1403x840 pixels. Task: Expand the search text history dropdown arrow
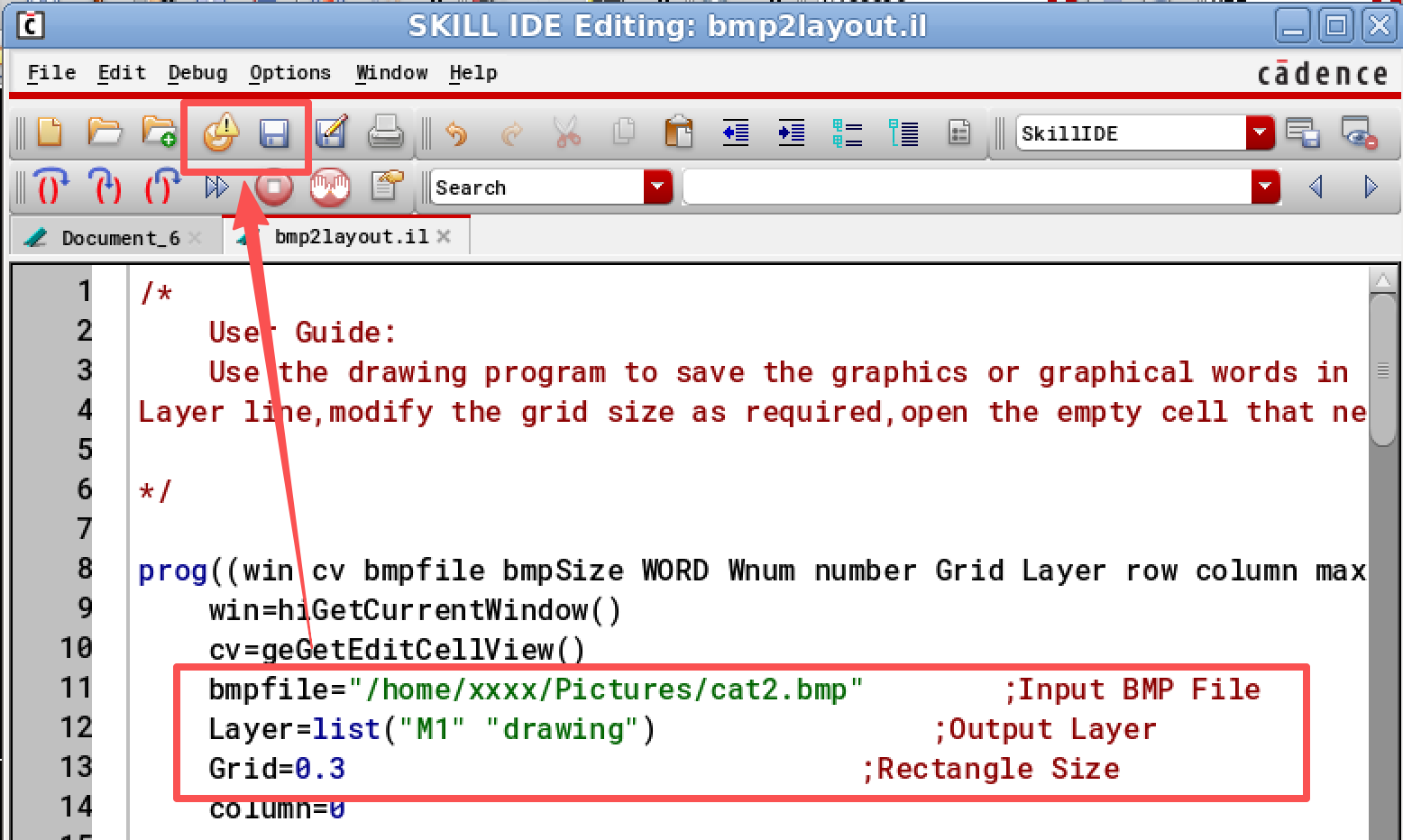point(1266,187)
